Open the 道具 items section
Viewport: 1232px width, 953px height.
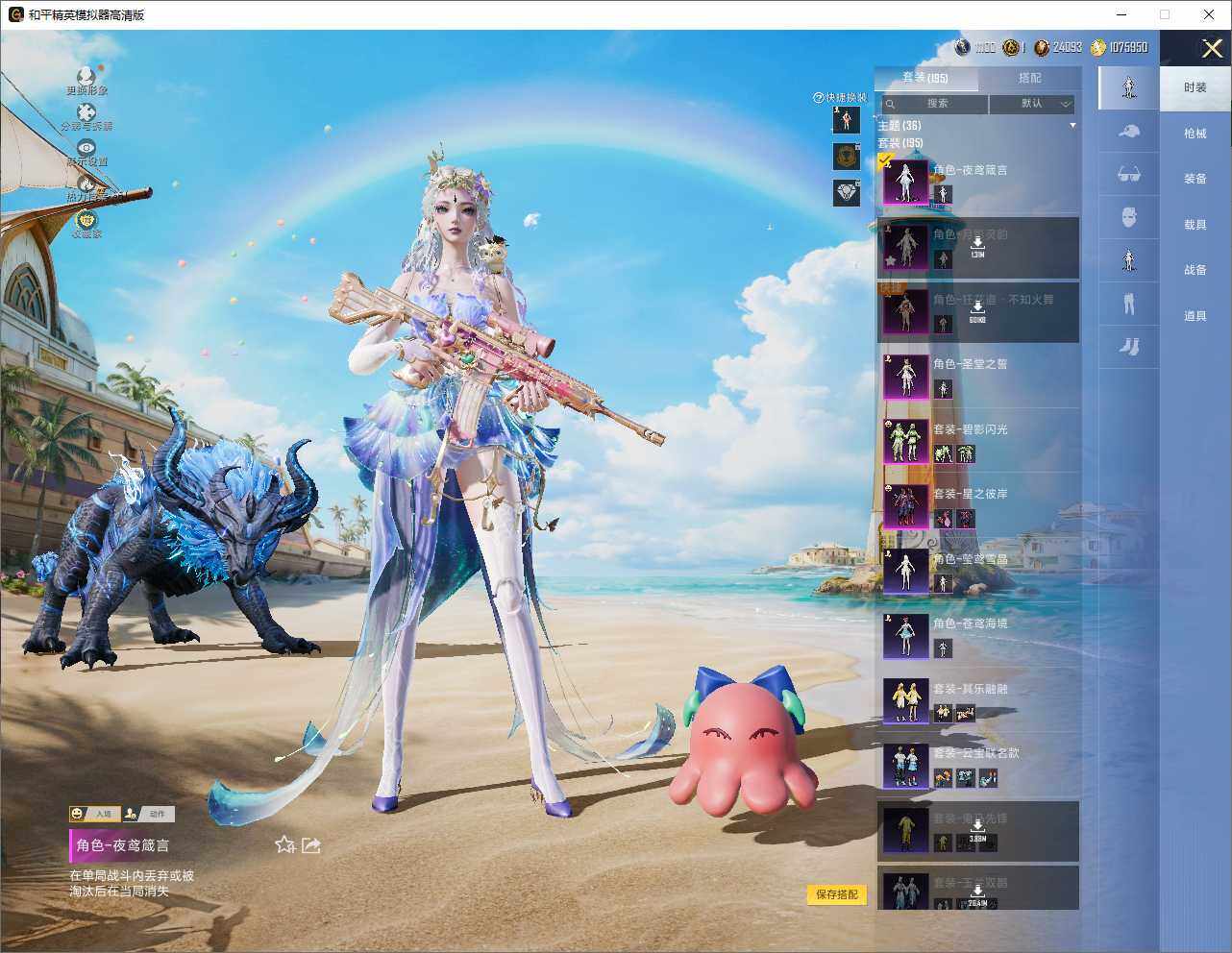click(x=1195, y=316)
